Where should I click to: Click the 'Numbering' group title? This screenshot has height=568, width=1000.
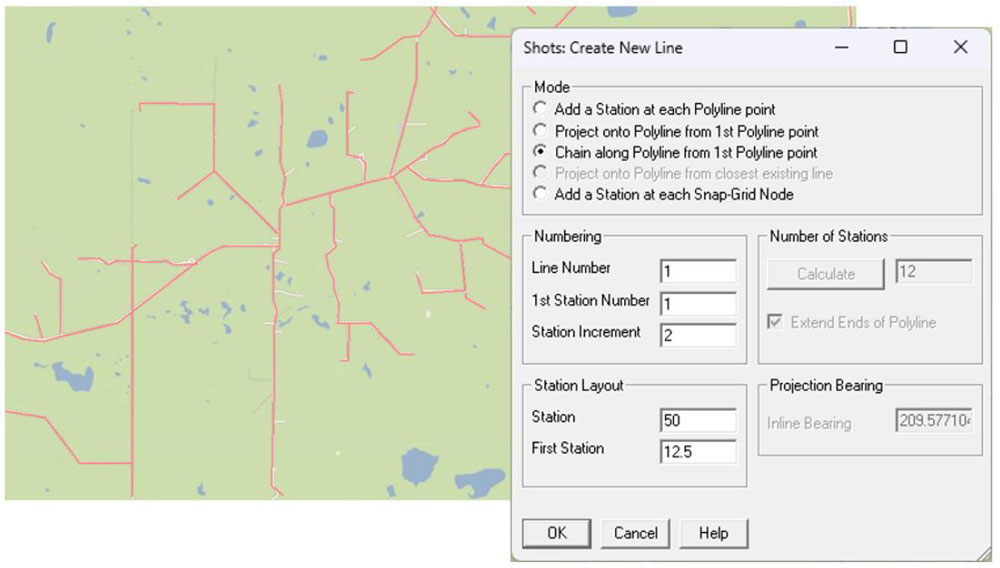(x=568, y=237)
